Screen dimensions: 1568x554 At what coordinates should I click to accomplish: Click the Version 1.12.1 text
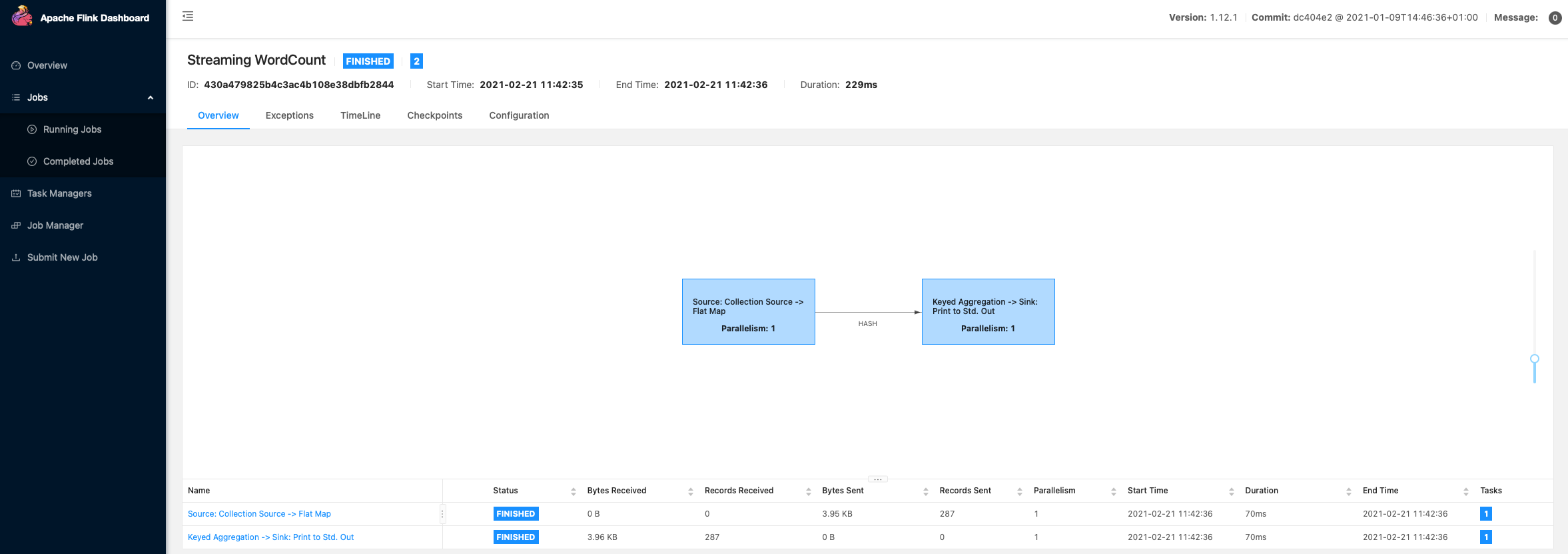[x=1203, y=17]
